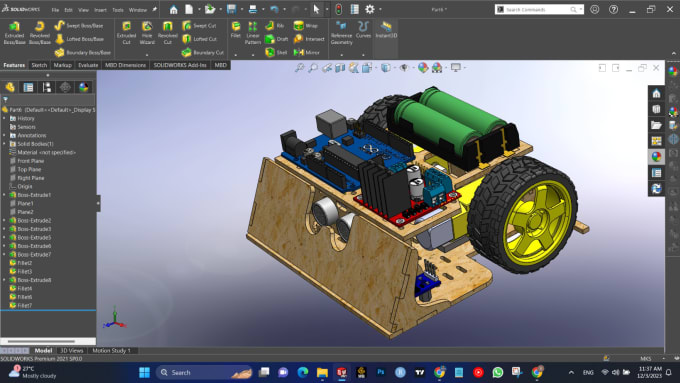680x383 pixels.
Task: Open the Evaluate ribbon tab
Action: click(88, 65)
